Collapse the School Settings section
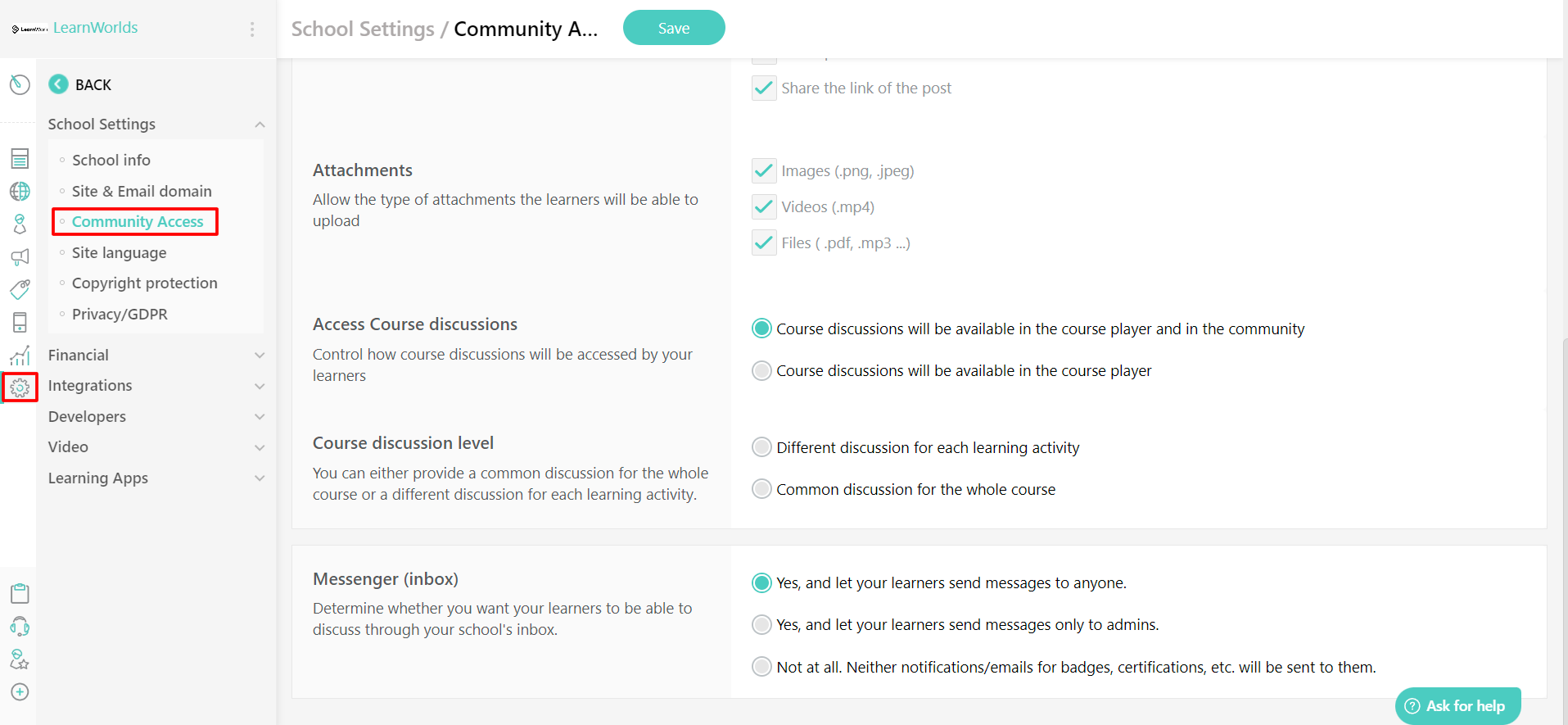 [x=260, y=124]
